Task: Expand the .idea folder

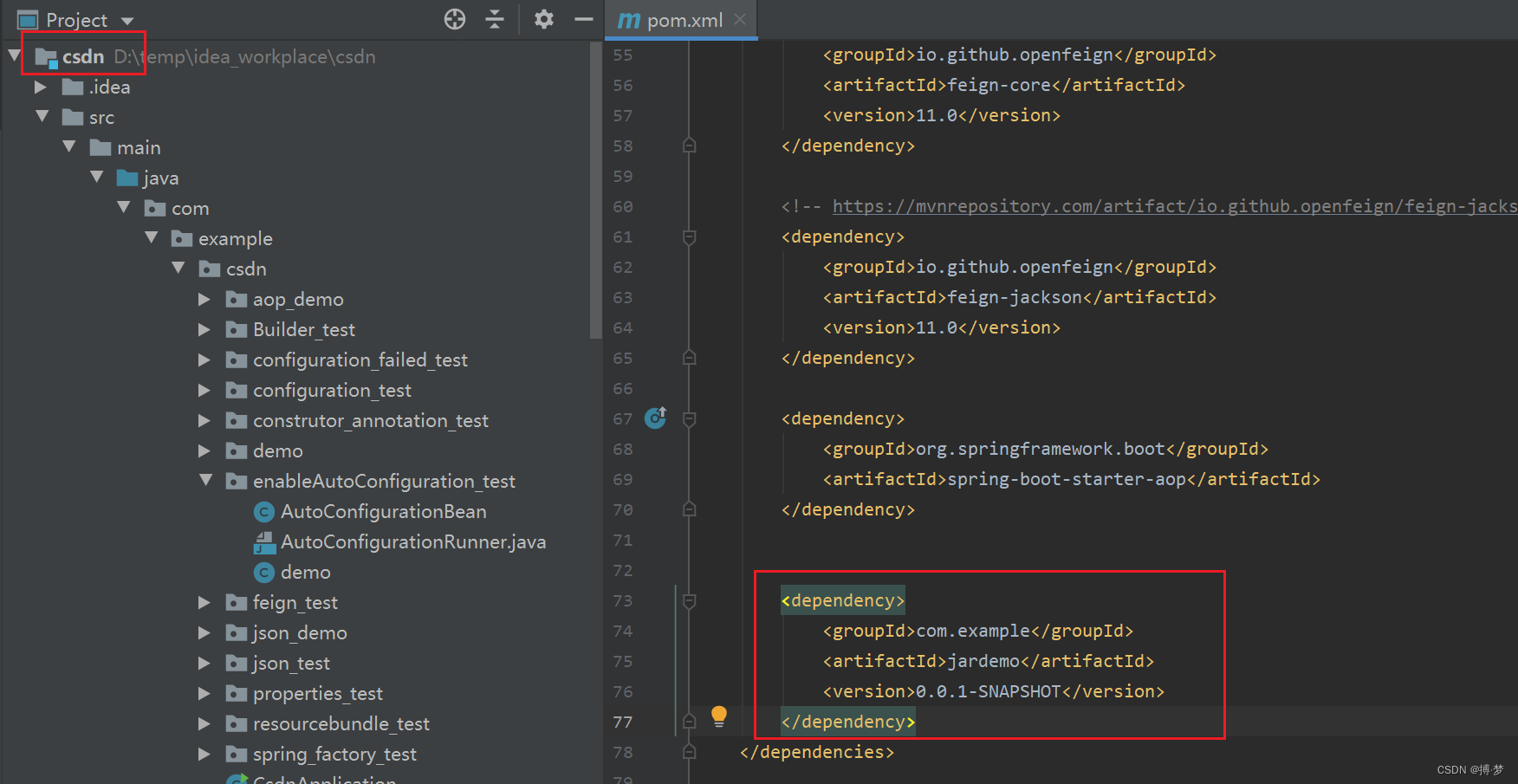Action: tap(40, 87)
